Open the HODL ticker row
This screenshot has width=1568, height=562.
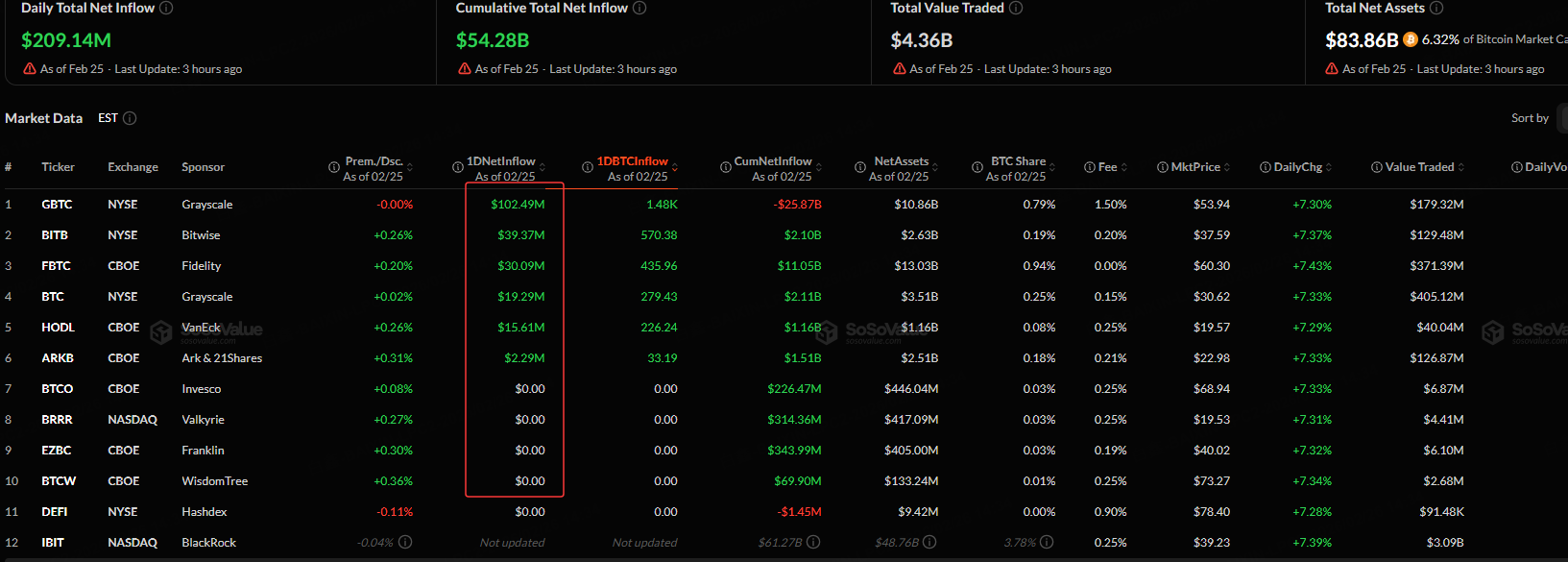coord(58,328)
